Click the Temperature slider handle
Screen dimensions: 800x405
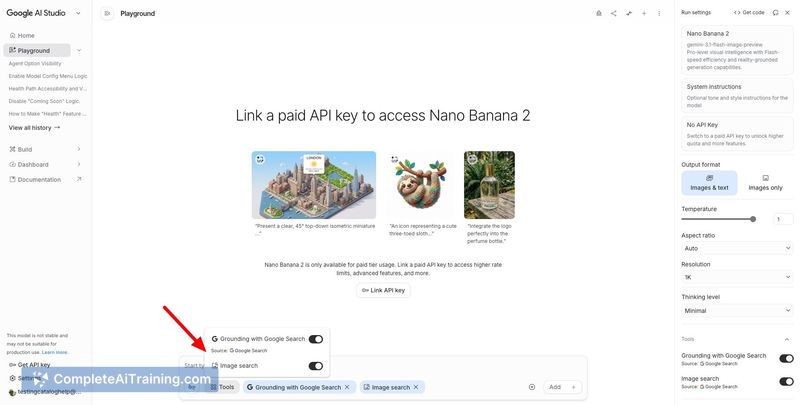click(x=753, y=219)
